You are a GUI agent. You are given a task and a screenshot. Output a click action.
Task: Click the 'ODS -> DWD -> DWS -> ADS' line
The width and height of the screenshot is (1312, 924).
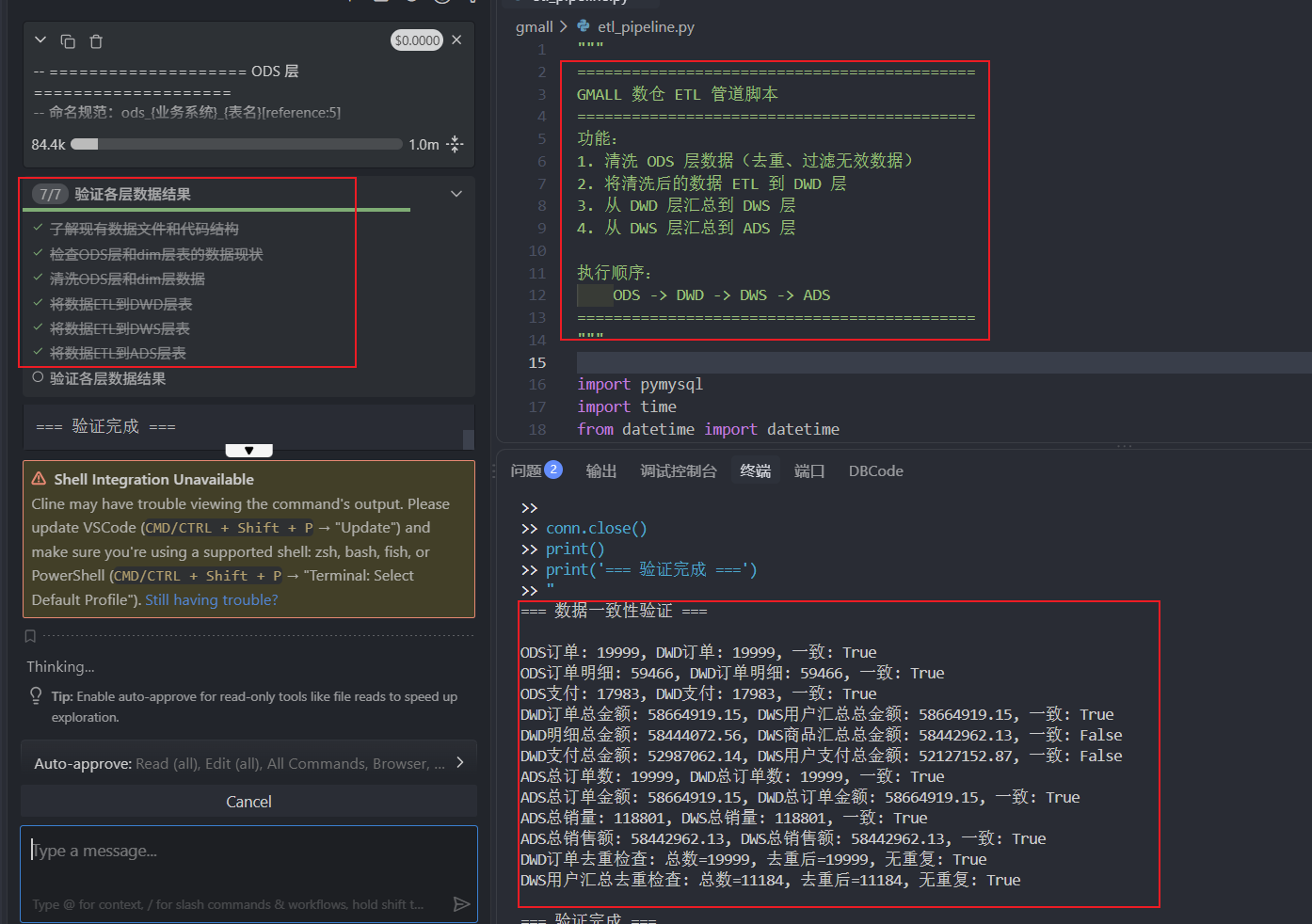[722, 295]
